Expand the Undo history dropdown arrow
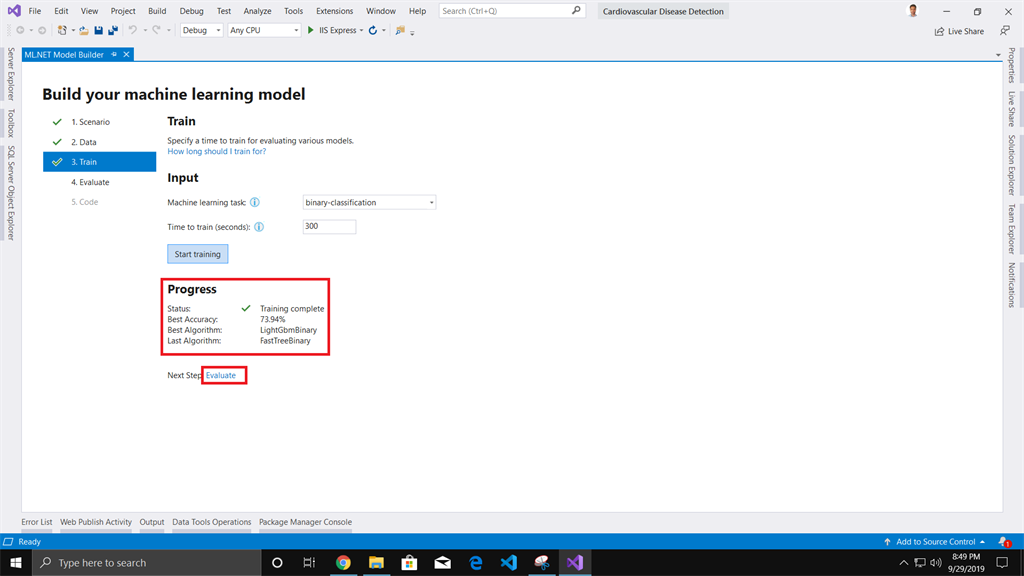1024x576 pixels. [x=145, y=31]
